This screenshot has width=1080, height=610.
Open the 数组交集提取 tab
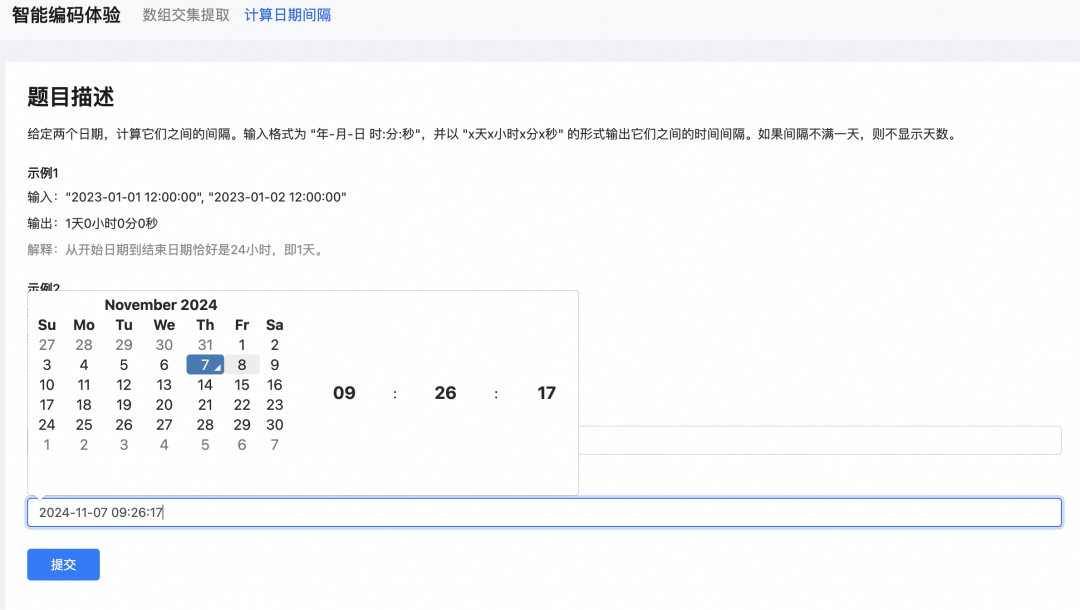[x=186, y=15]
